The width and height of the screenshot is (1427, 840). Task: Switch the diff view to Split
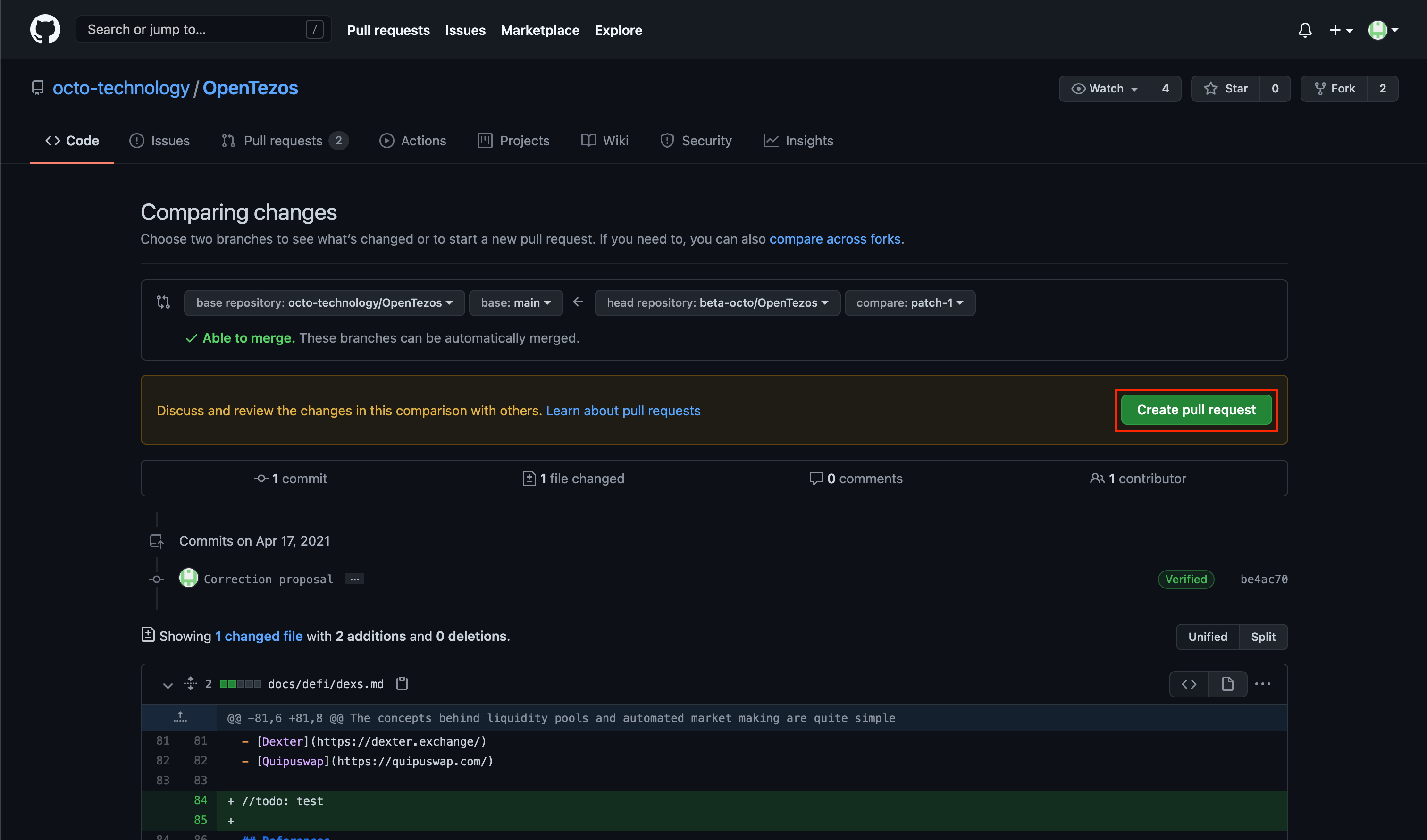[x=1263, y=637]
